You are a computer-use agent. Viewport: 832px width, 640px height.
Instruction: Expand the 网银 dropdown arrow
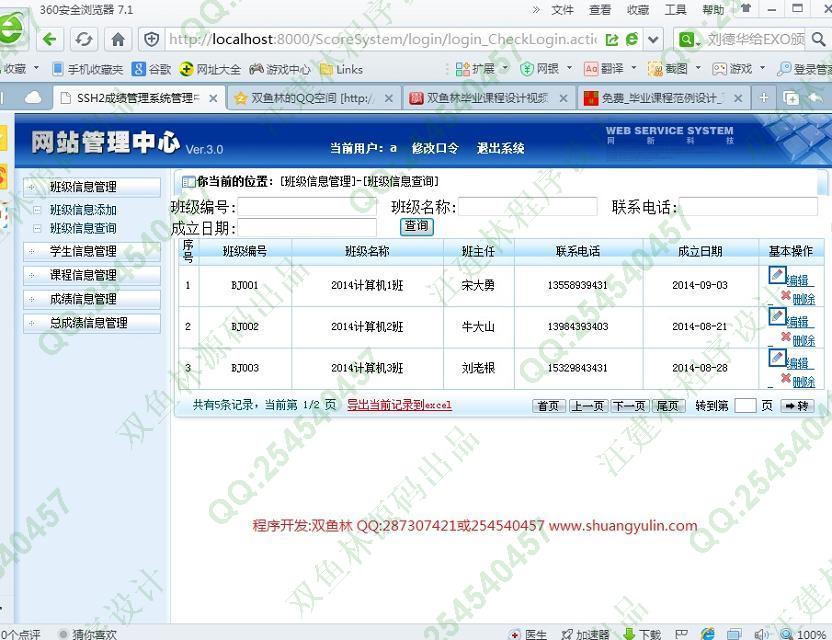point(569,68)
